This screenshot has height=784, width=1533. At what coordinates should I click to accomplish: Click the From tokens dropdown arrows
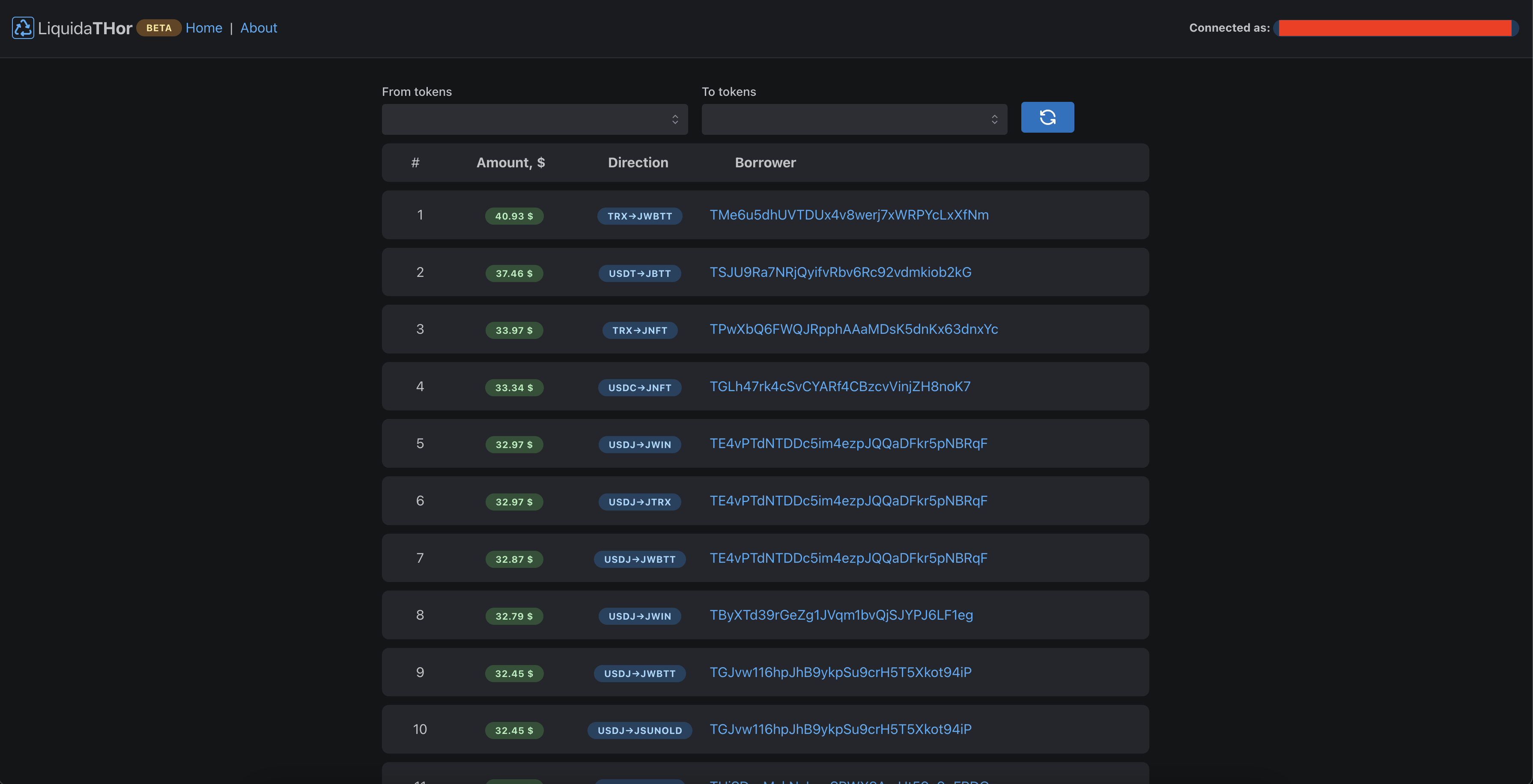click(674, 119)
